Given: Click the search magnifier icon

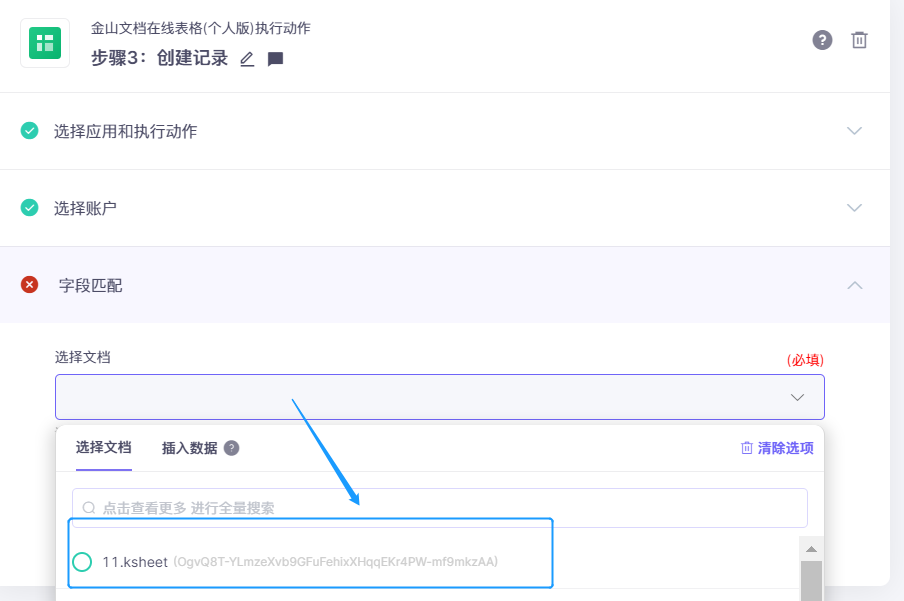Looking at the screenshot, I should (89, 508).
